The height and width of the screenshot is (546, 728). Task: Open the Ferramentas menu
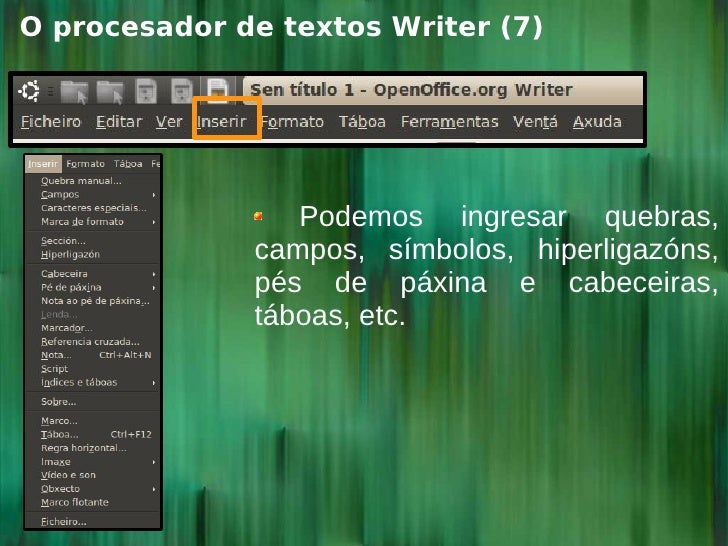tap(449, 122)
